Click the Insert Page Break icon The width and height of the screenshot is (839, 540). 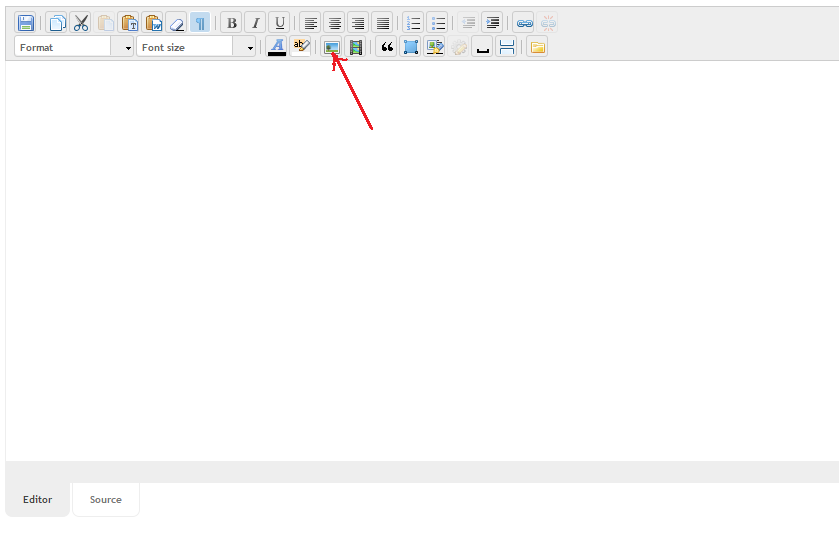pos(506,47)
